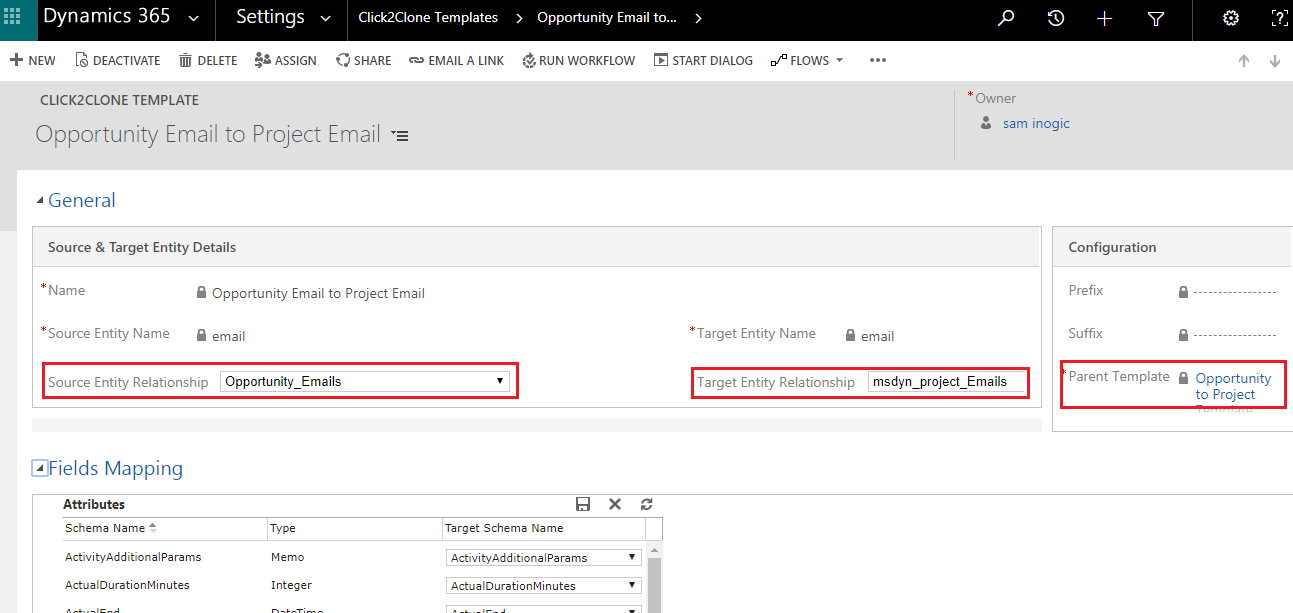
Task: Select ActivityAdditionalParams schema name cell
Action: point(133,557)
